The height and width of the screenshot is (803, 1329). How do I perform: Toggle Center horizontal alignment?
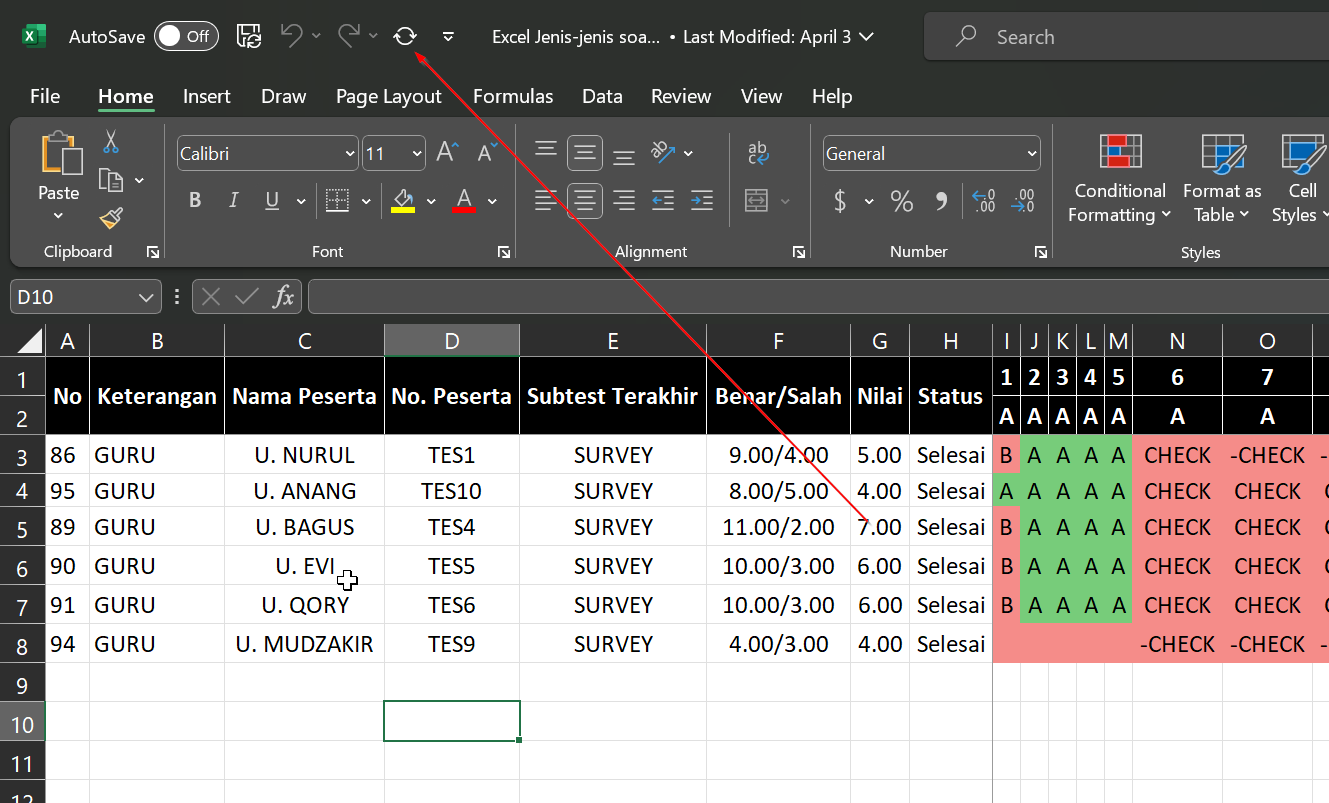click(585, 201)
